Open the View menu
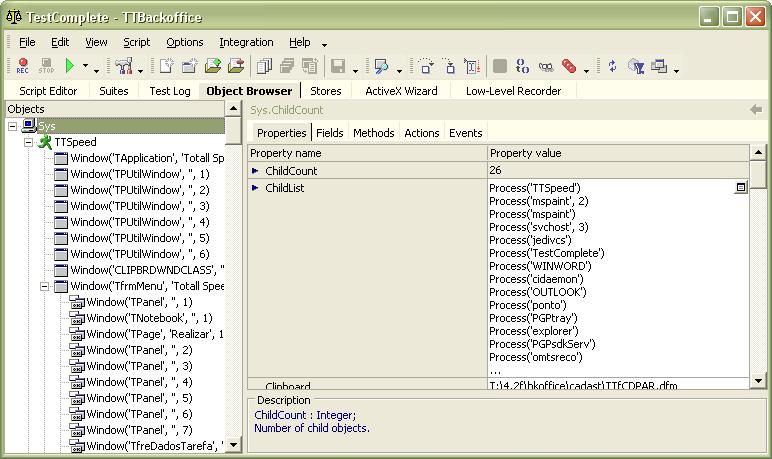Image resolution: width=772 pixels, height=459 pixels. coord(96,42)
